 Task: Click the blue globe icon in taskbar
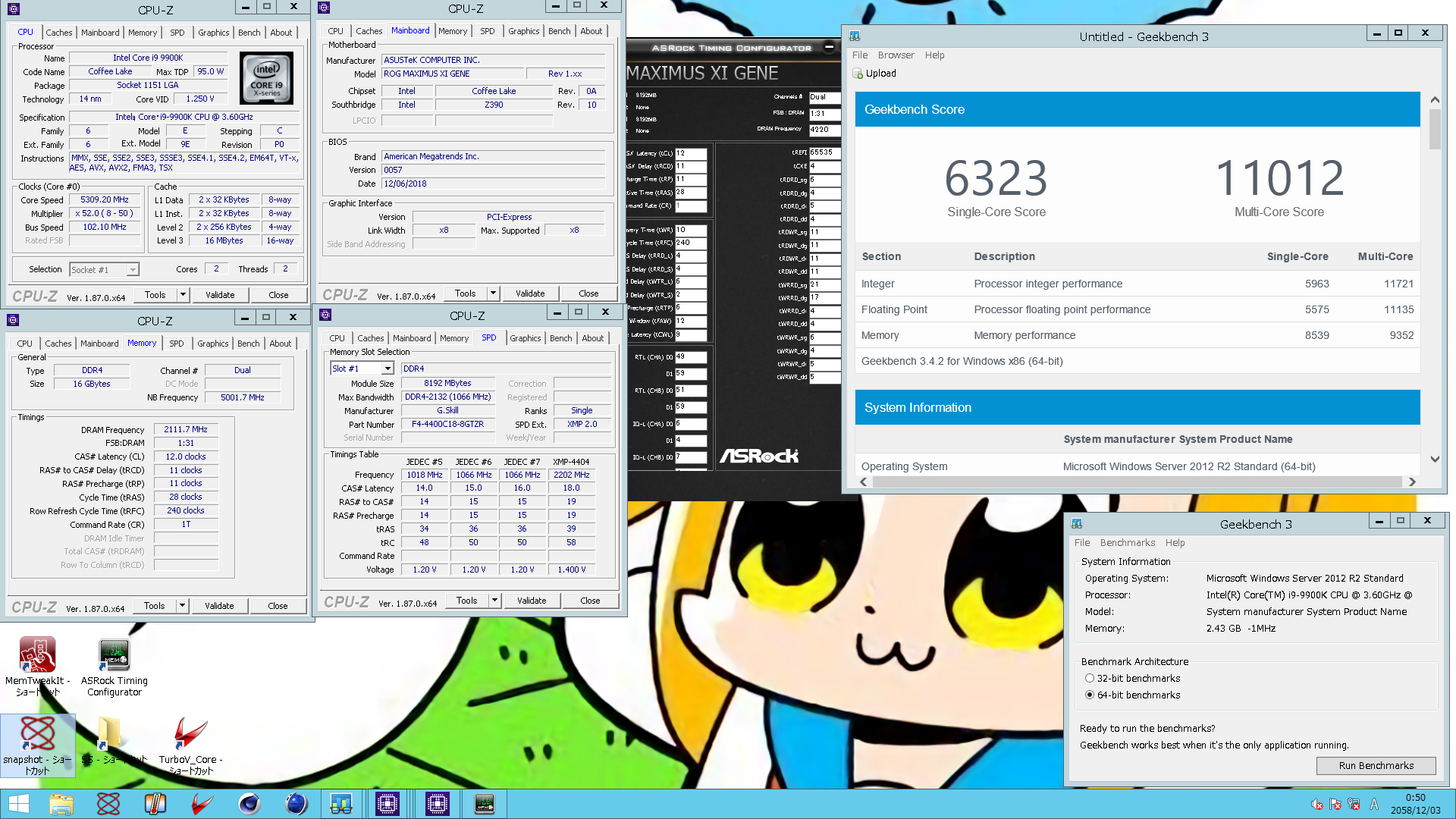coord(297,804)
